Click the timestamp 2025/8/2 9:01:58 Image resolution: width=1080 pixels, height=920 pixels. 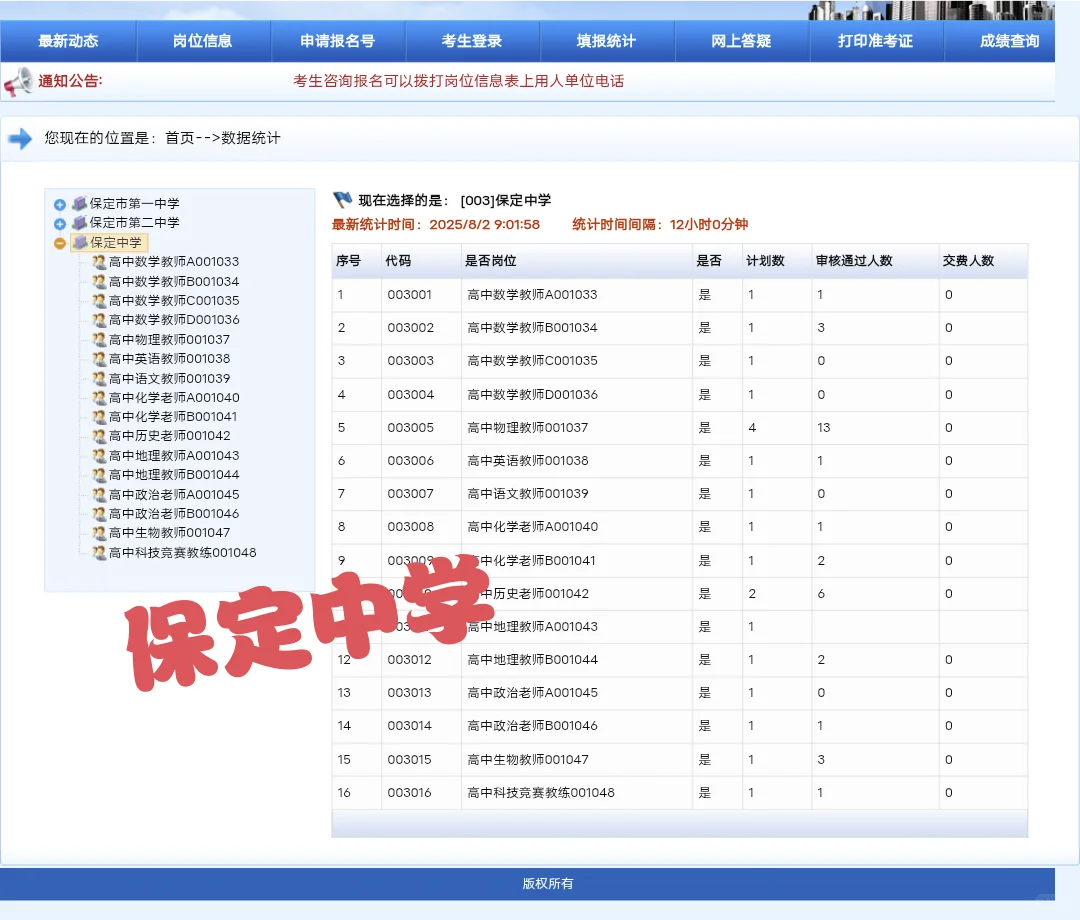coord(484,224)
